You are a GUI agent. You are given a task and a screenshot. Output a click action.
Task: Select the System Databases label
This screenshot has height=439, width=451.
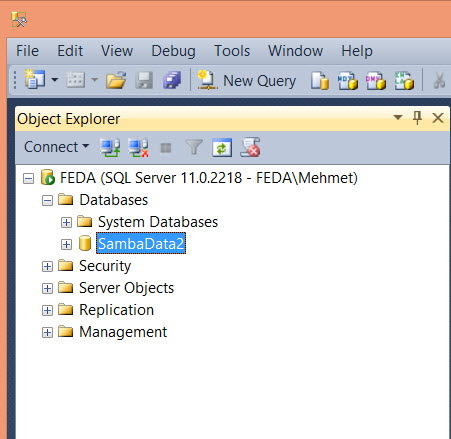158,222
